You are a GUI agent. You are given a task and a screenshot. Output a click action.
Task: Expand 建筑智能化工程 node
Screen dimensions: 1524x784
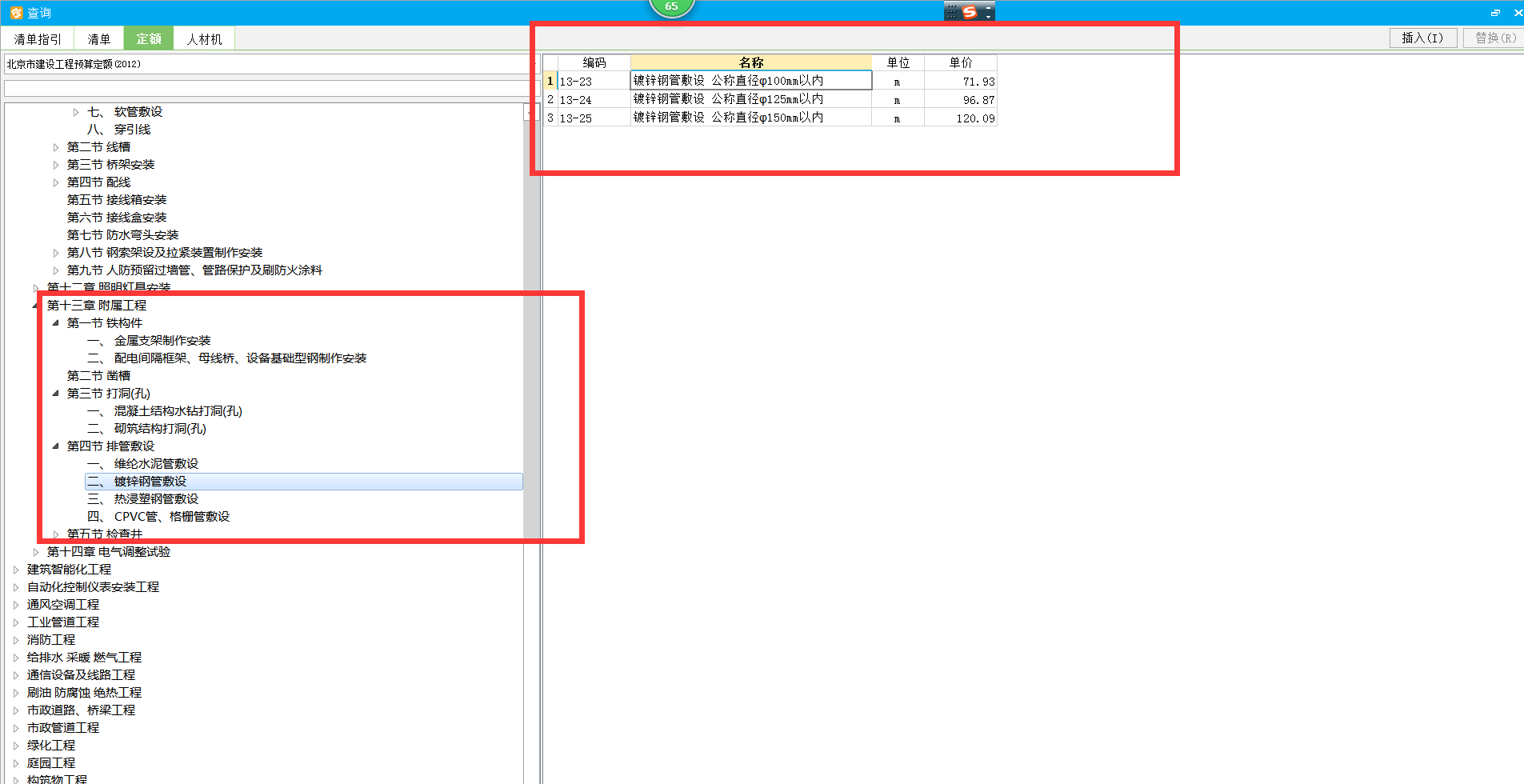16,570
